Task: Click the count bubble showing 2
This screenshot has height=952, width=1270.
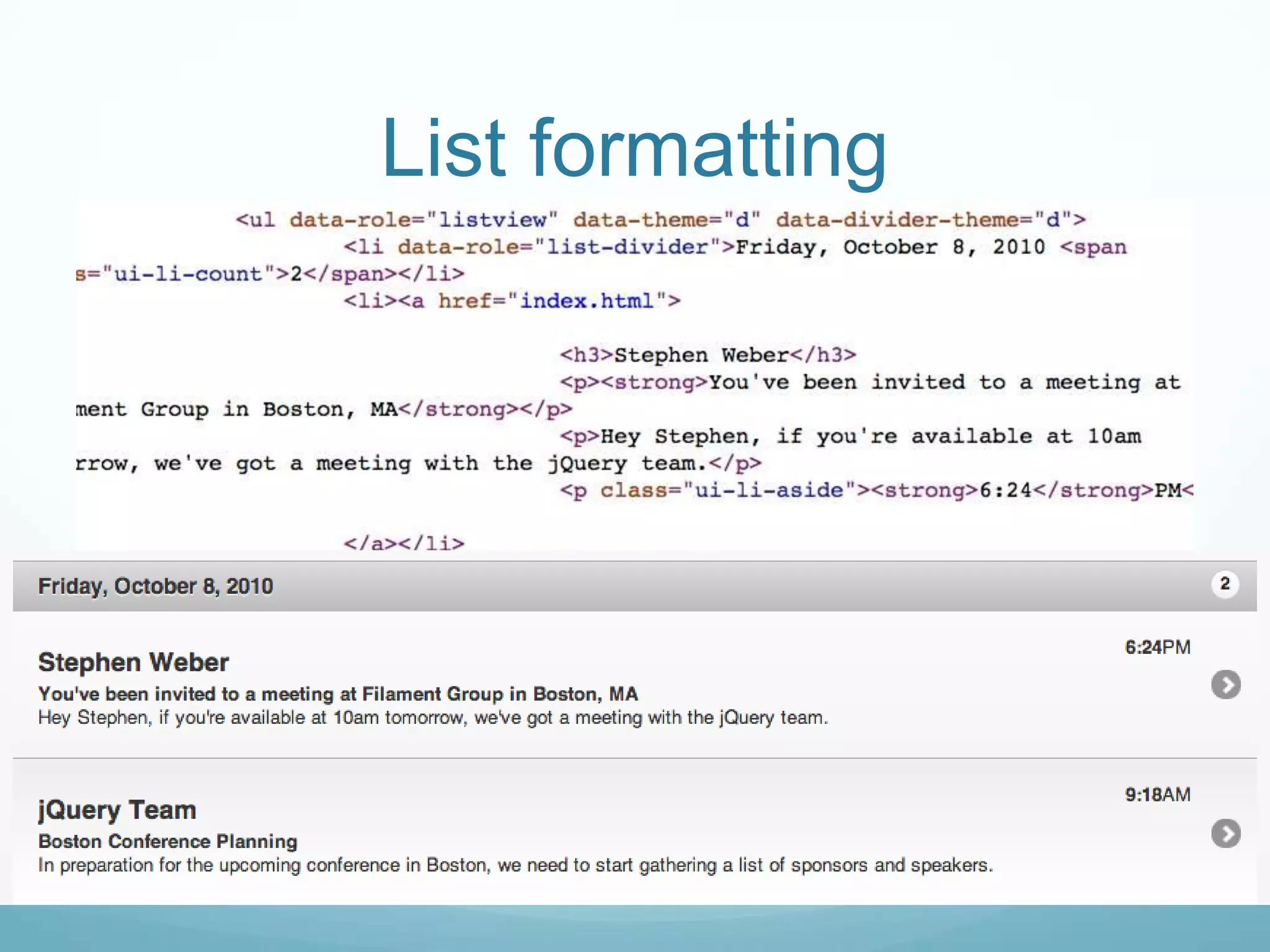Action: click(x=1225, y=584)
